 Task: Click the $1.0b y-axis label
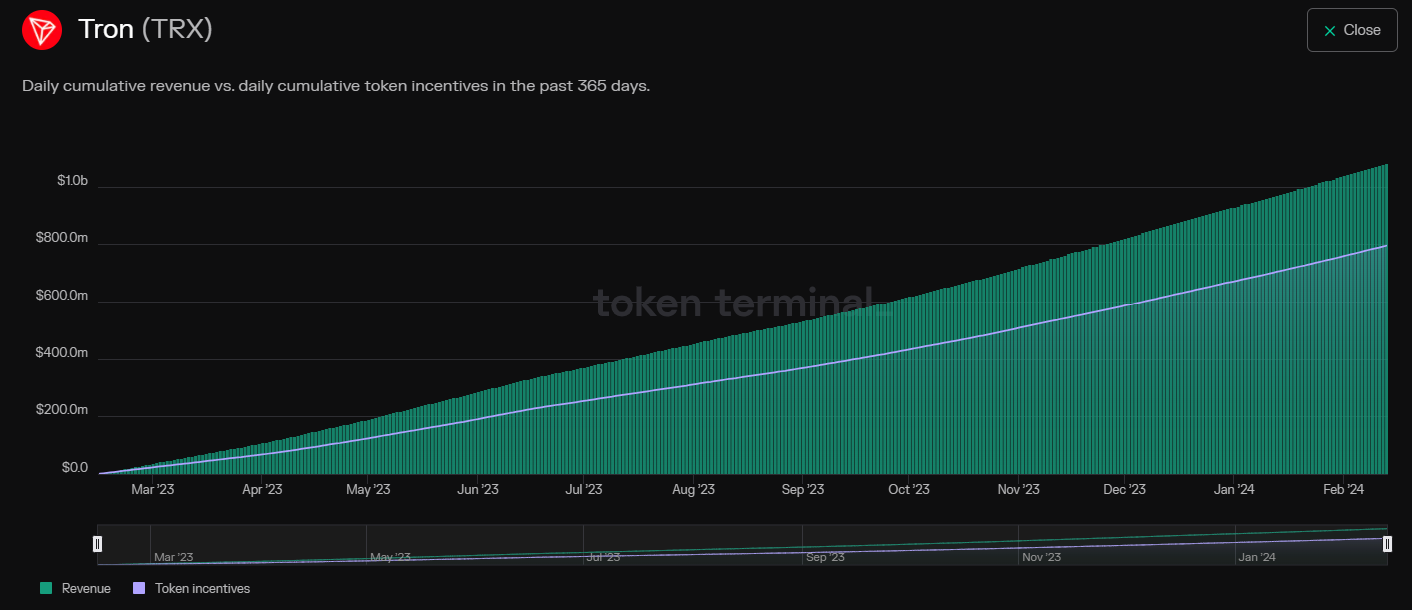(x=72, y=181)
